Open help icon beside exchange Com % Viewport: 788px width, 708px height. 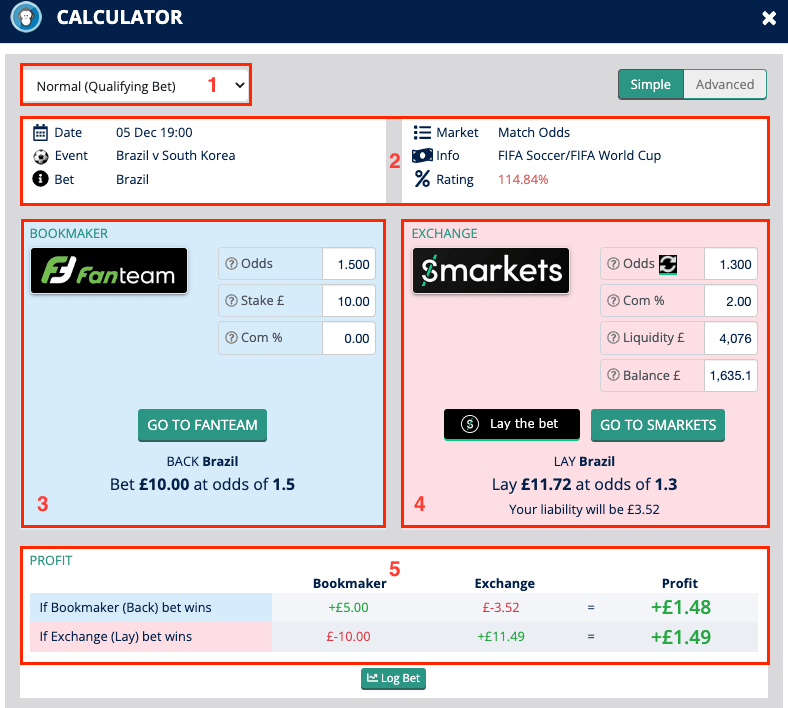(x=613, y=300)
